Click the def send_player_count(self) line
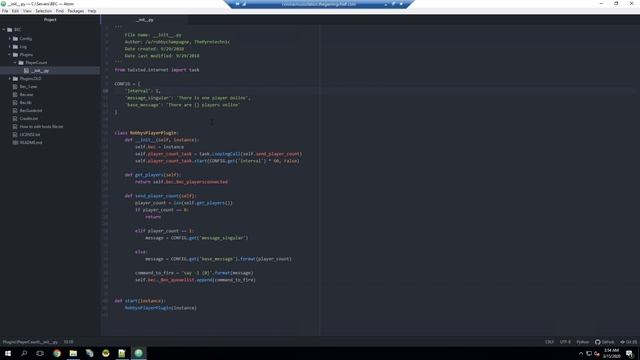The image size is (640, 360). tap(160, 196)
